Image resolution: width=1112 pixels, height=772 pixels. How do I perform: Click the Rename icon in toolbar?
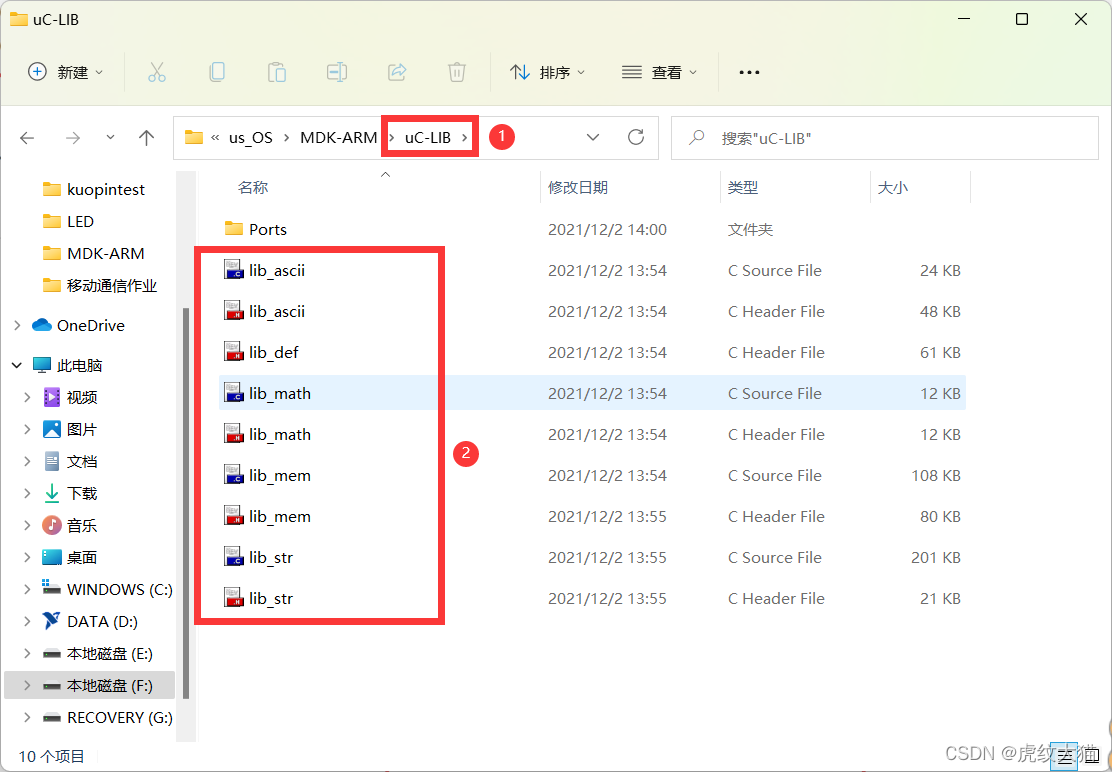click(336, 72)
